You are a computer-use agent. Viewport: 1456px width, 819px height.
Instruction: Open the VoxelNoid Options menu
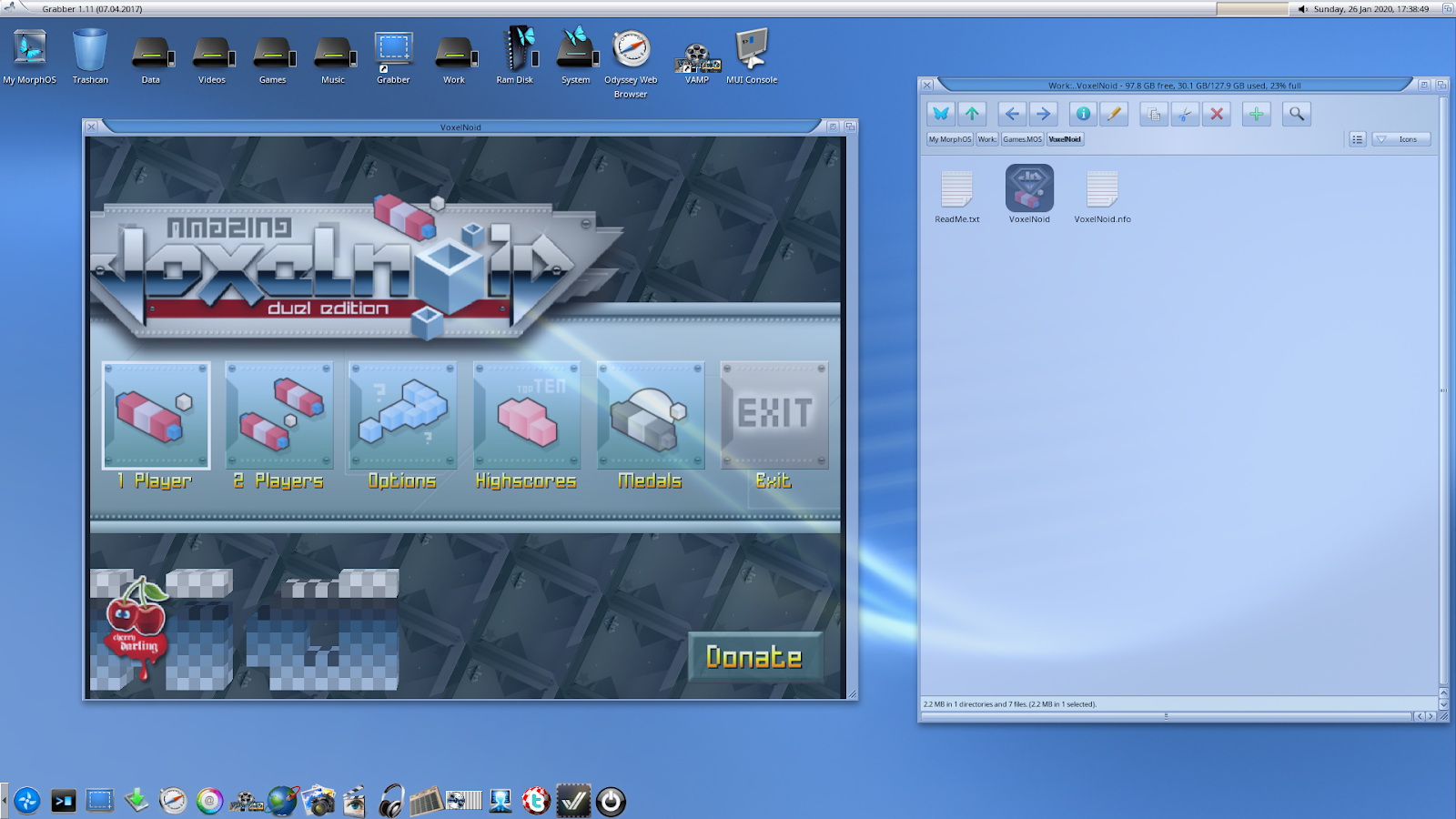[403, 416]
